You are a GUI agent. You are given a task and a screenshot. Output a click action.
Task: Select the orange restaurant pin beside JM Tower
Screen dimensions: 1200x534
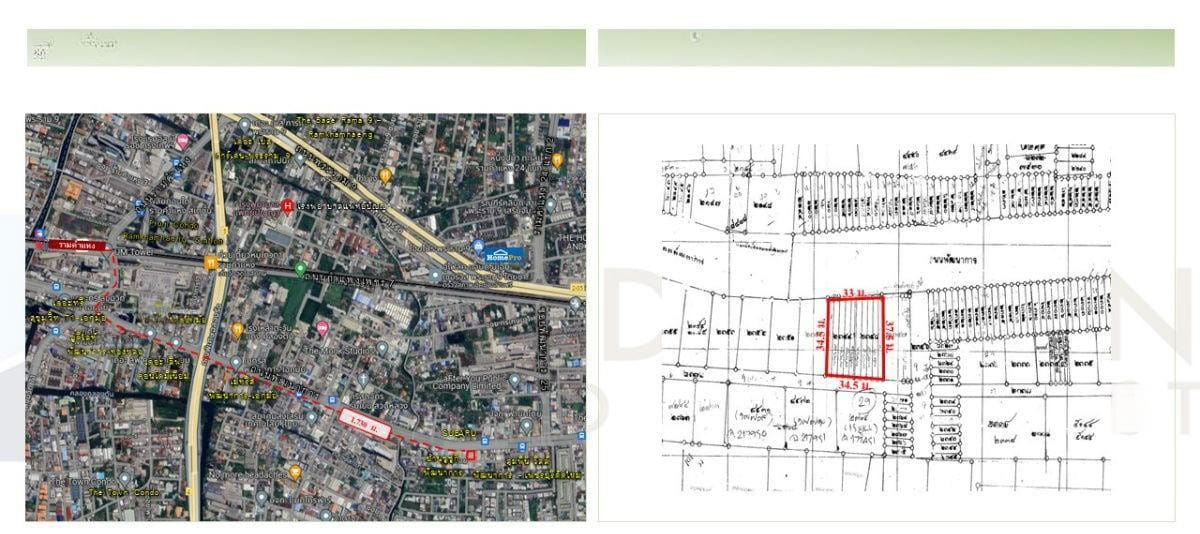coord(211,262)
